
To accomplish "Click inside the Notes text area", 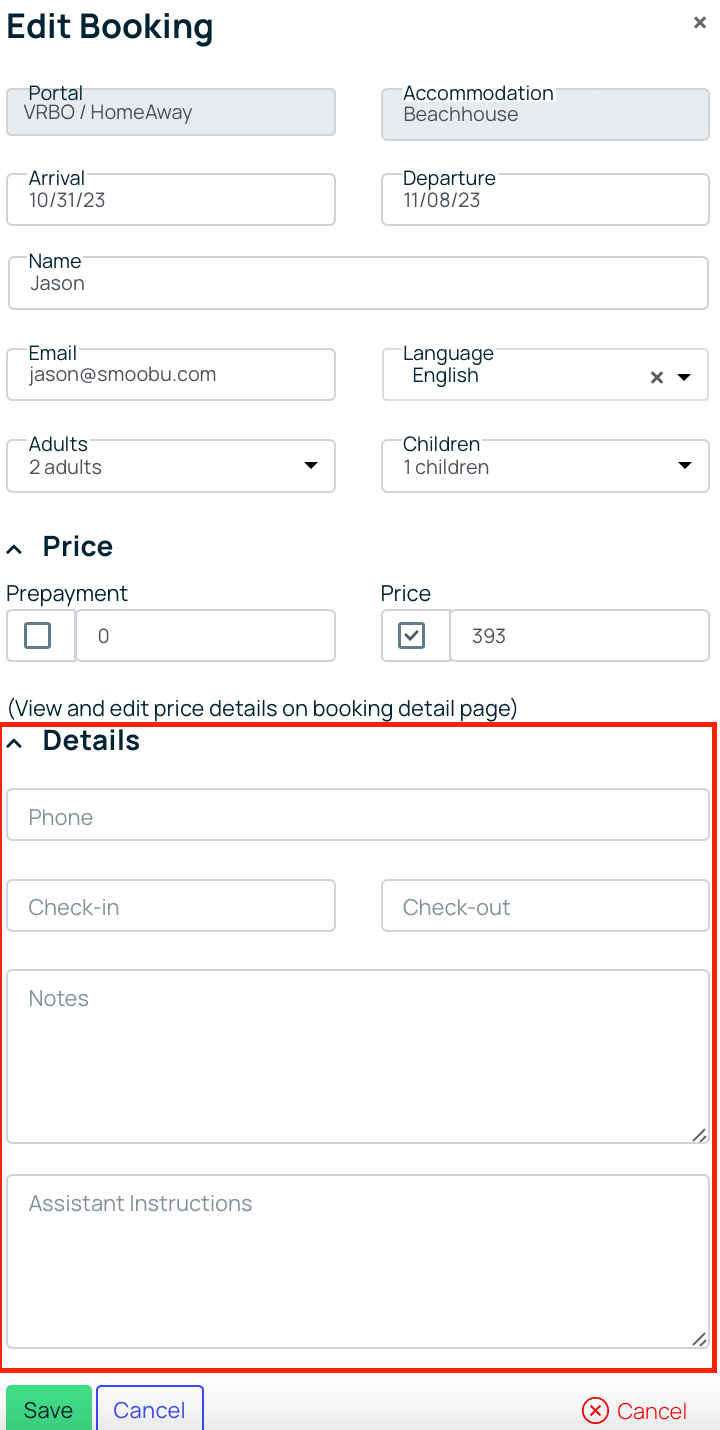I will click(358, 1056).
